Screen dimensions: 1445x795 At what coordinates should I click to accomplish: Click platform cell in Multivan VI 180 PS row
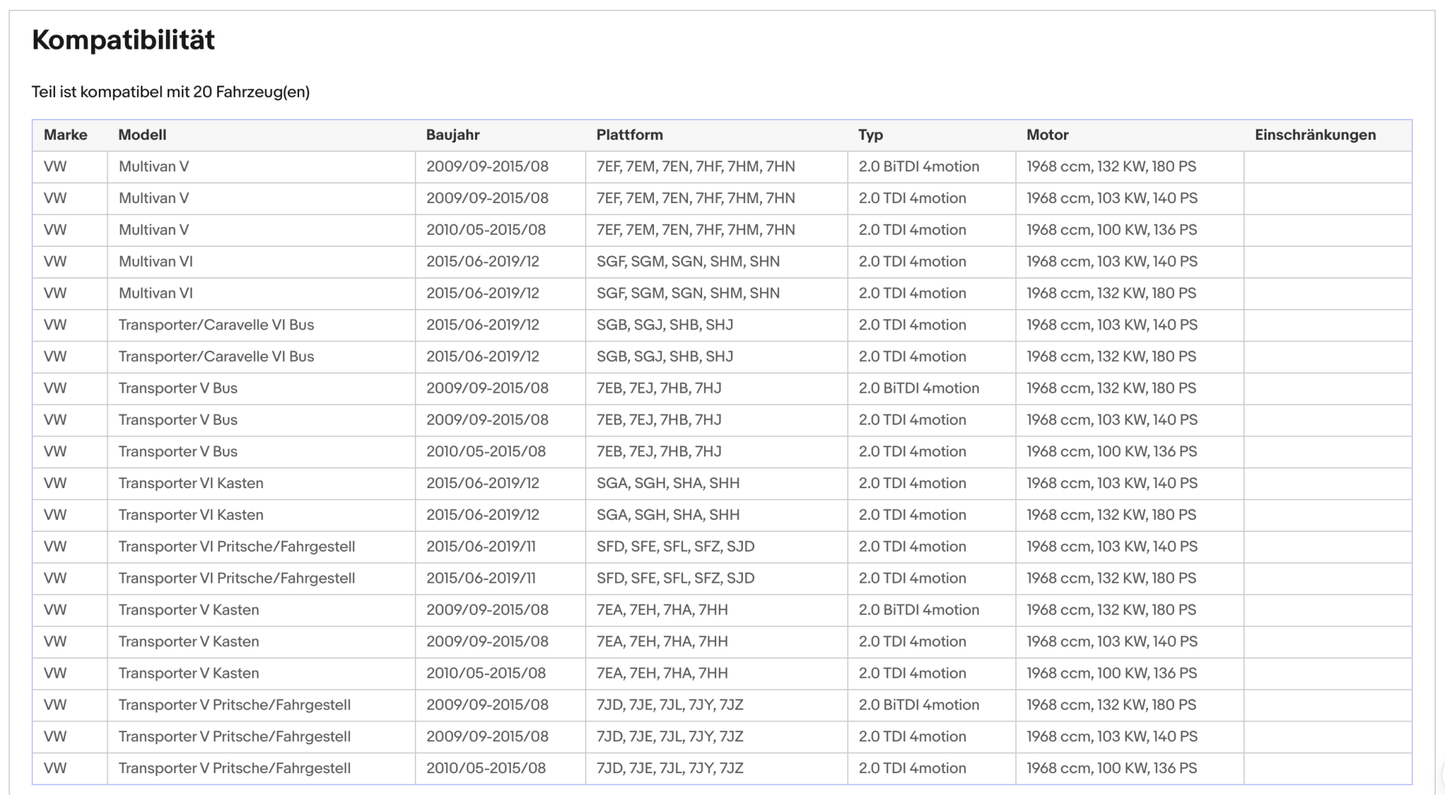687,293
